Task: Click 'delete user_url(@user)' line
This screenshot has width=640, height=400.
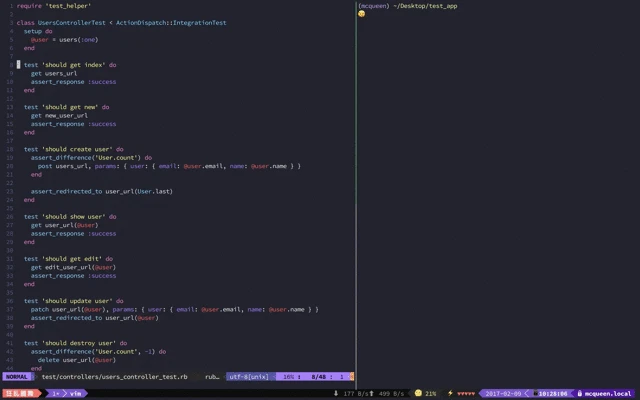Action: (77, 360)
